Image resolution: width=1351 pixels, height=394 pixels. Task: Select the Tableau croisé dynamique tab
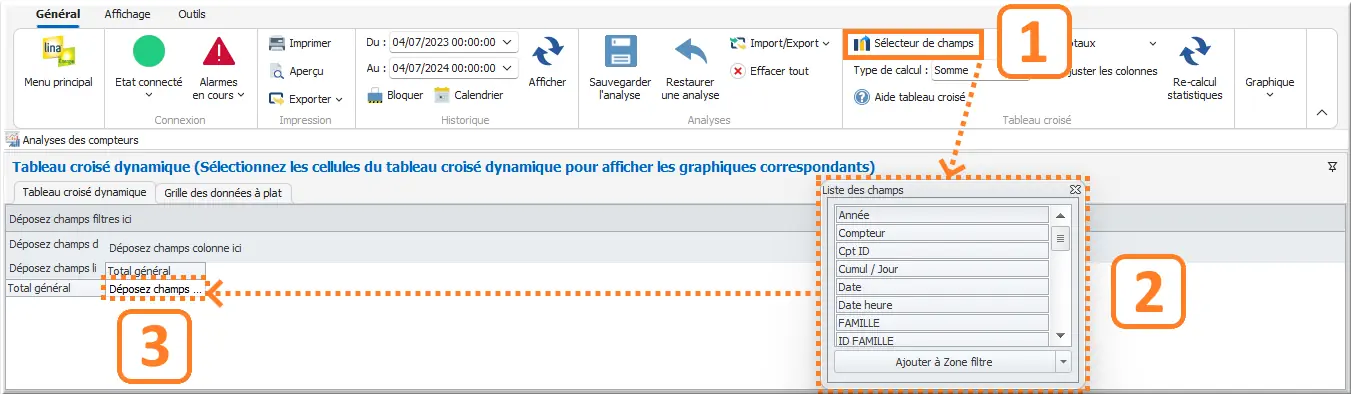pyautogui.click(x=85, y=192)
